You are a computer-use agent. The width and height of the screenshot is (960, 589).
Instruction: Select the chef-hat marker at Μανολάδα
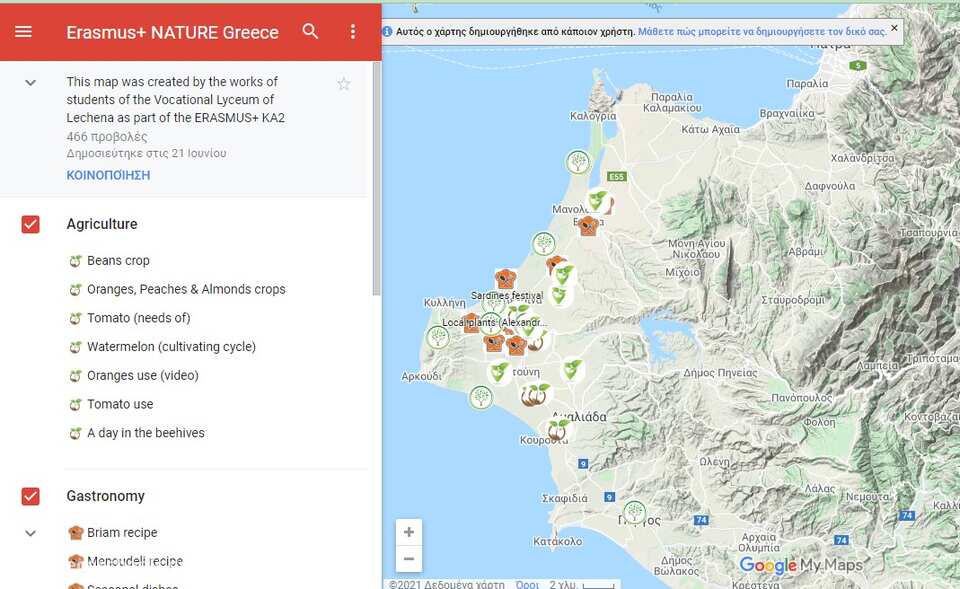(x=588, y=225)
